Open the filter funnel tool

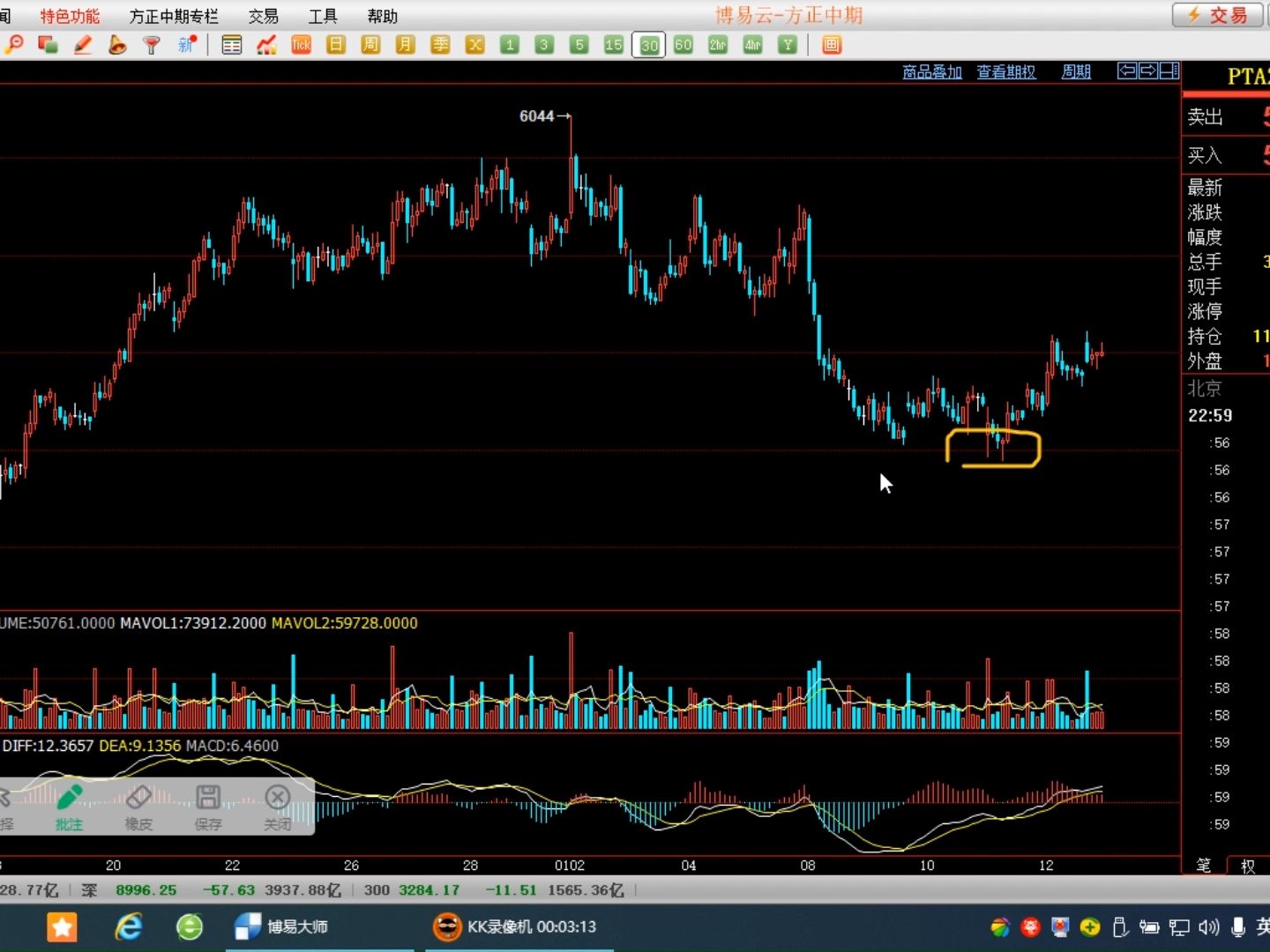pos(152,45)
